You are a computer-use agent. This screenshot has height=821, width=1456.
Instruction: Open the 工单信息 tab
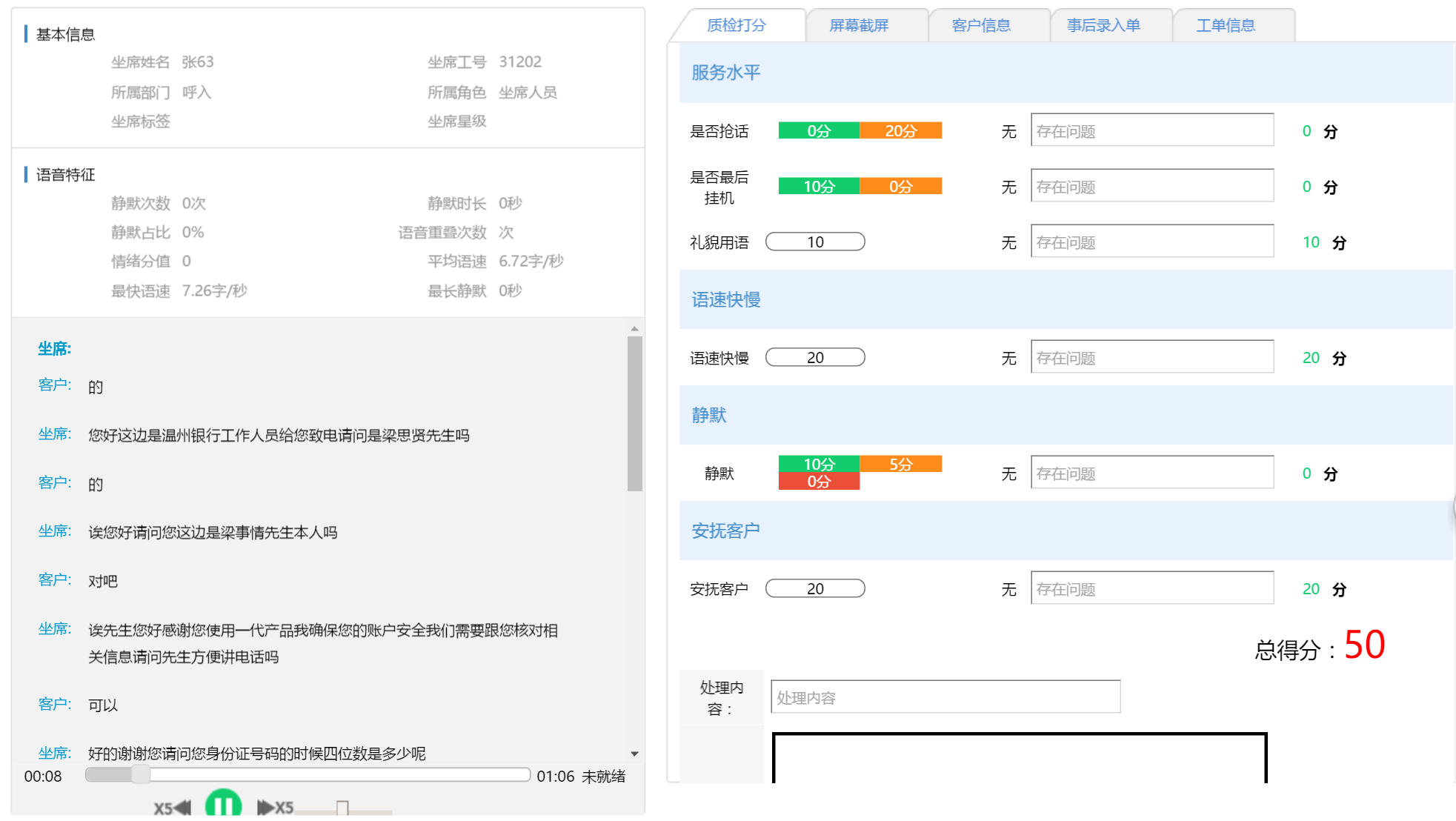tap(1226, 26)
